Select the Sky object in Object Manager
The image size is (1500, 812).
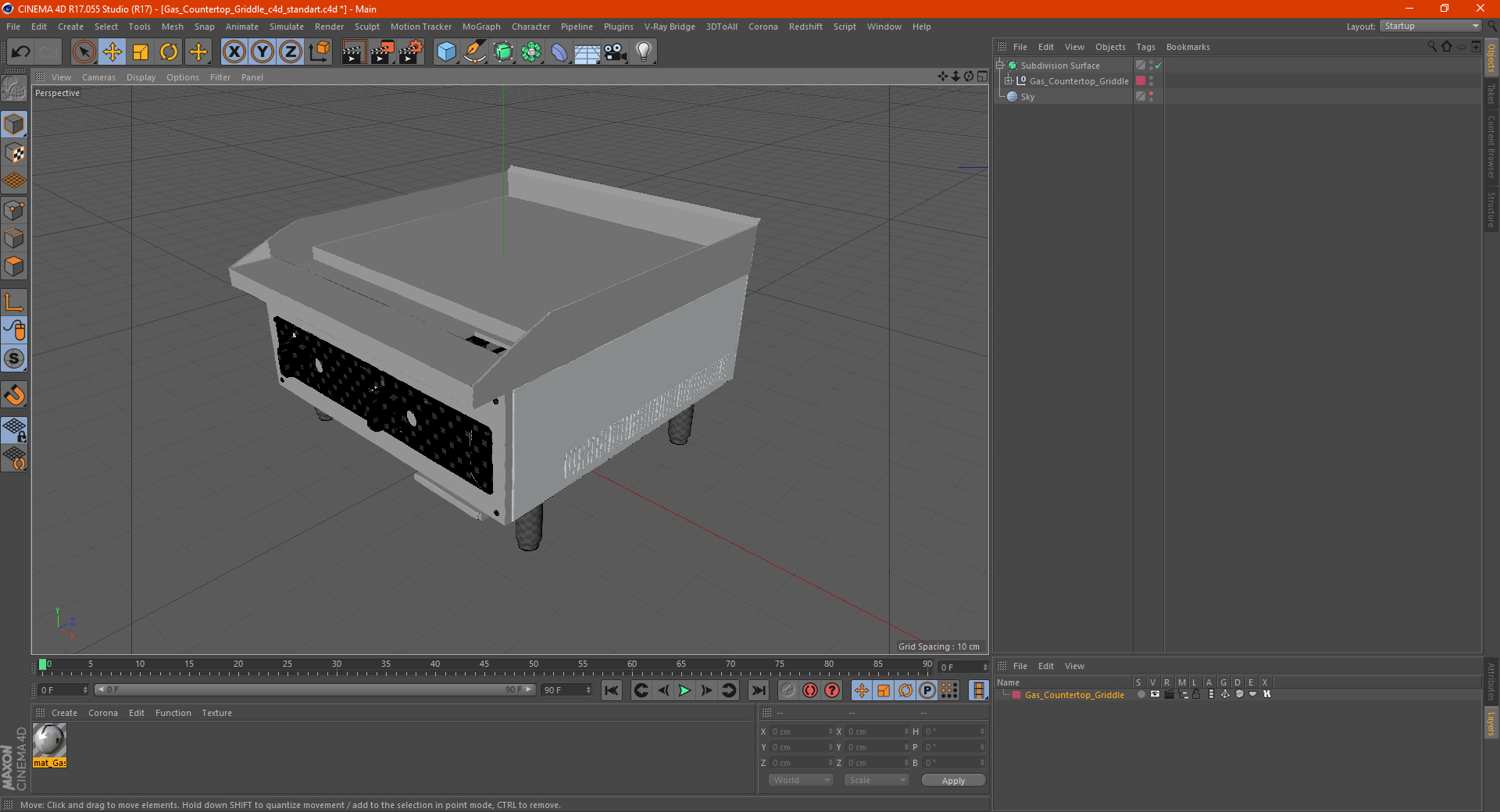point(1027,97)
